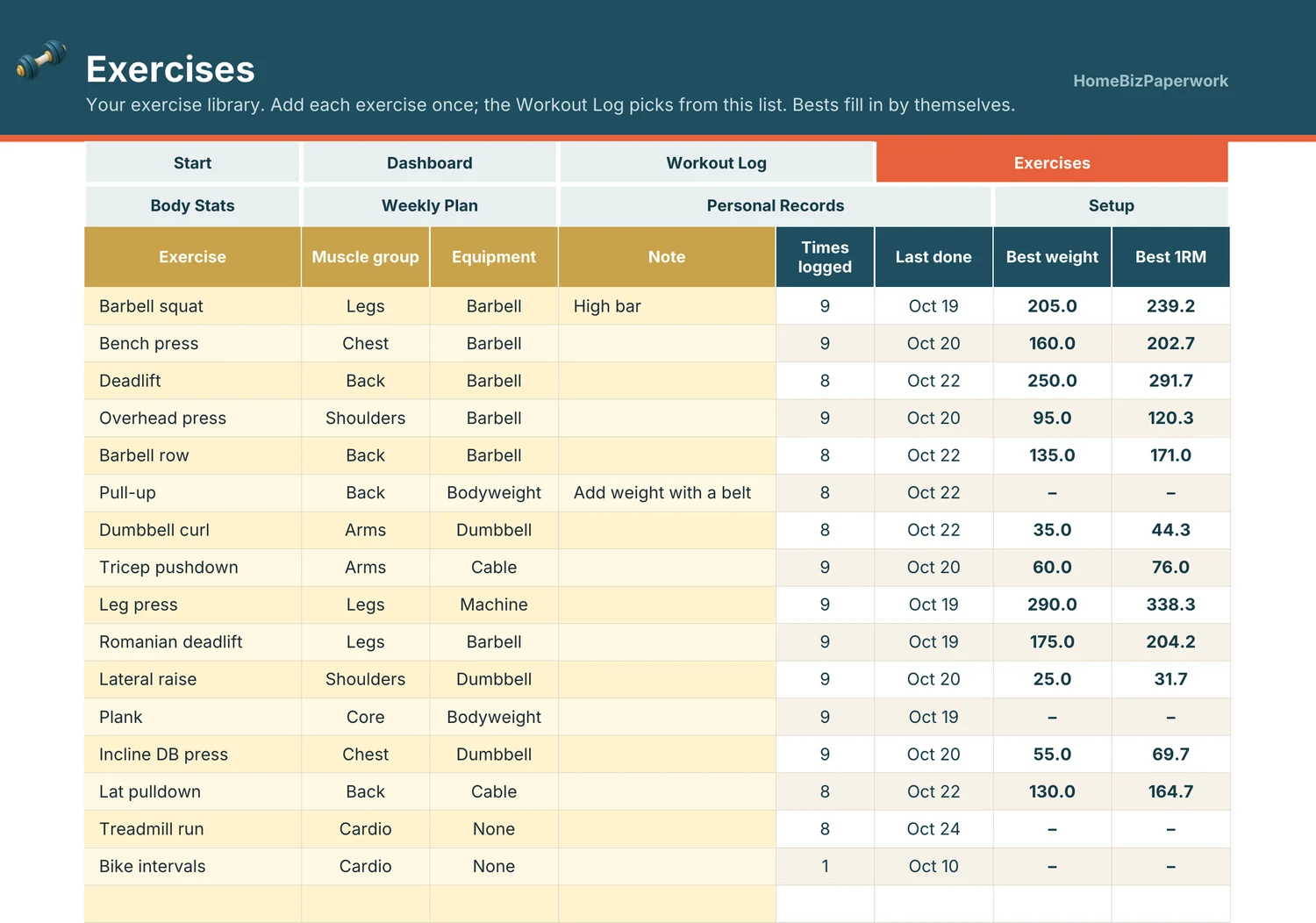This screenshot has height=923, width=1316.
Task: Select the Overhead press exercise cell
Action: 192,419
